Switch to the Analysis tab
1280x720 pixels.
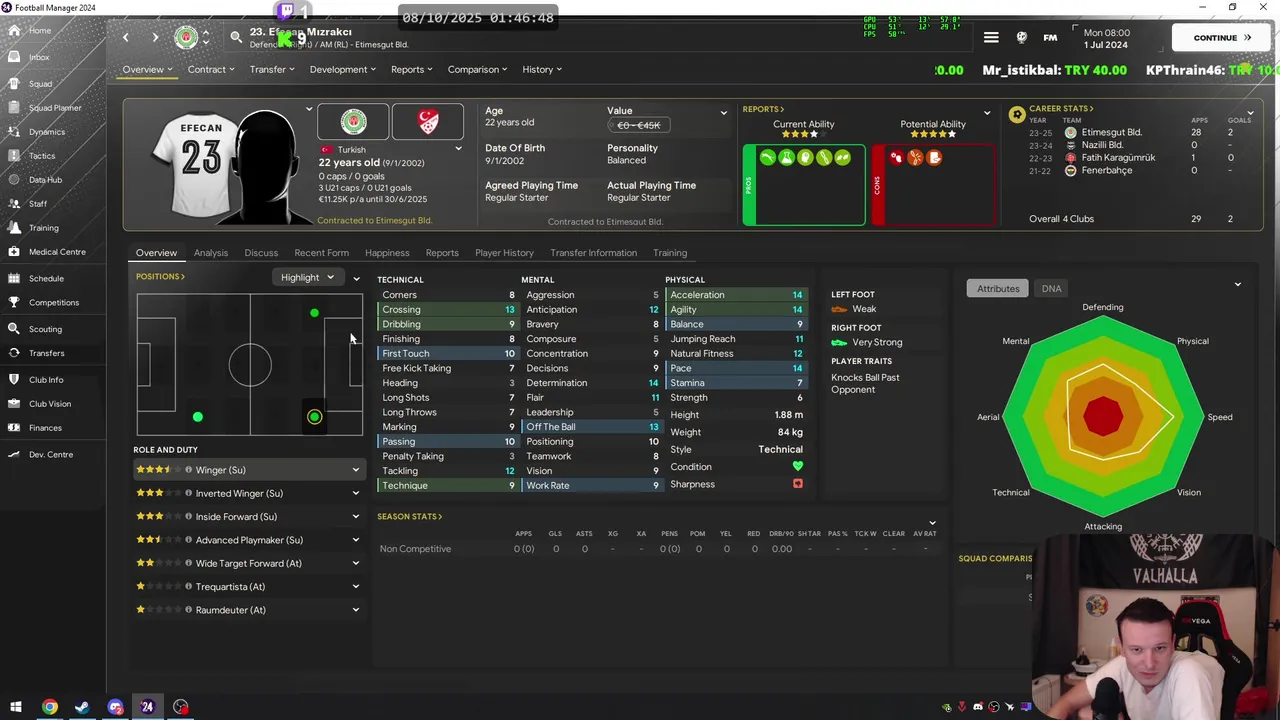click(211, 253)
